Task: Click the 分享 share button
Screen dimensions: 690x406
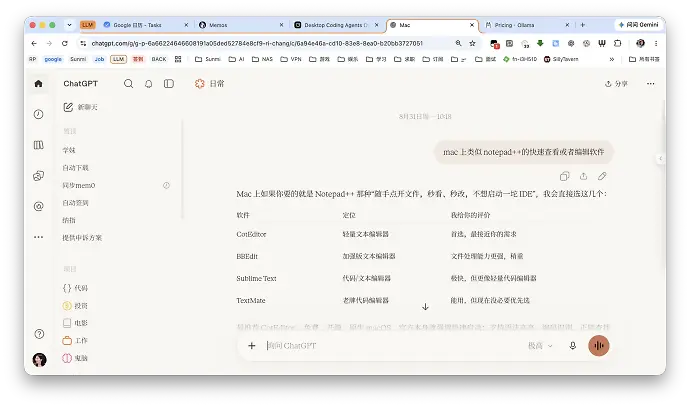Action: [x=616, y=84]
